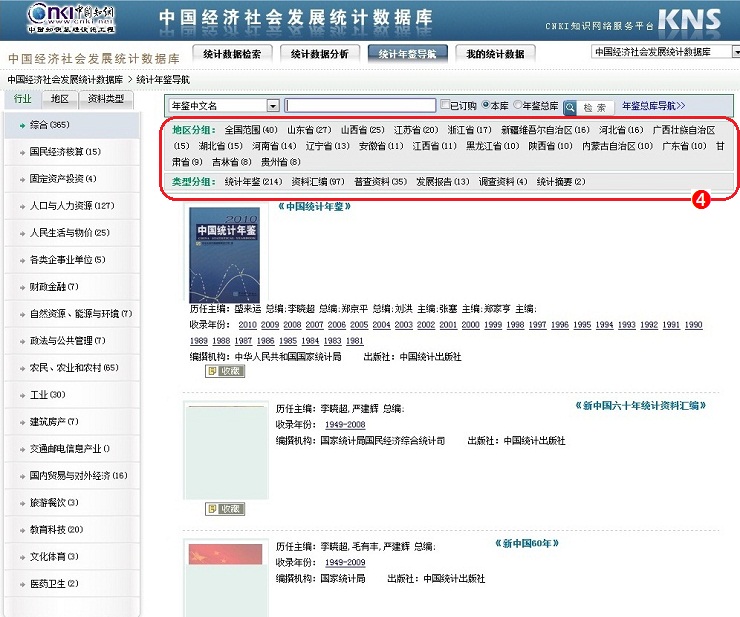Filter by 山东省 (27) region

click(x=309, y=130)
